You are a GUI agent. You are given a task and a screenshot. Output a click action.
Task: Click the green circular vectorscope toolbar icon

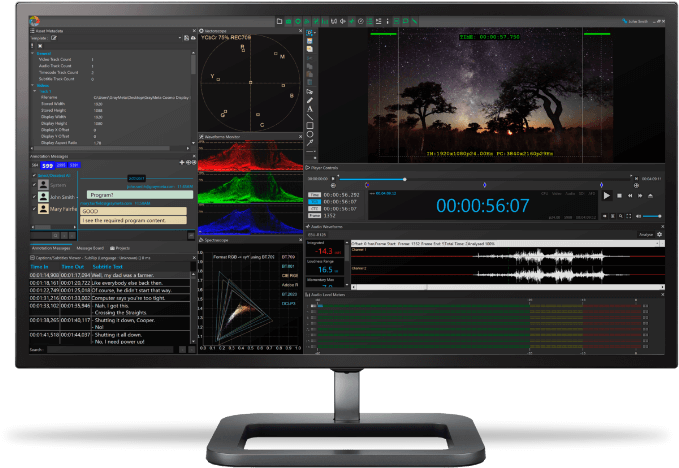pyautogui.click(x=298, y=21)
